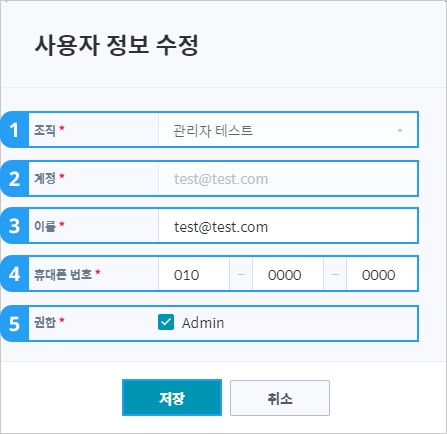447x434 pixels.
Task: Focus the middle 0000 phone number field
Action: click(288, 275)
